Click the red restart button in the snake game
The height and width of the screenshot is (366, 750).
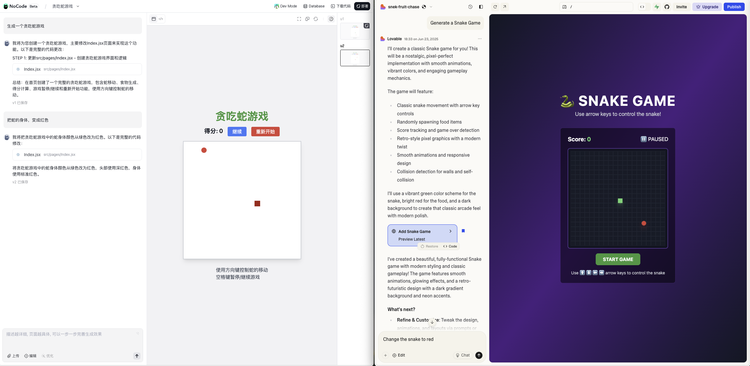pyautogui.click(x=265, y=131)
